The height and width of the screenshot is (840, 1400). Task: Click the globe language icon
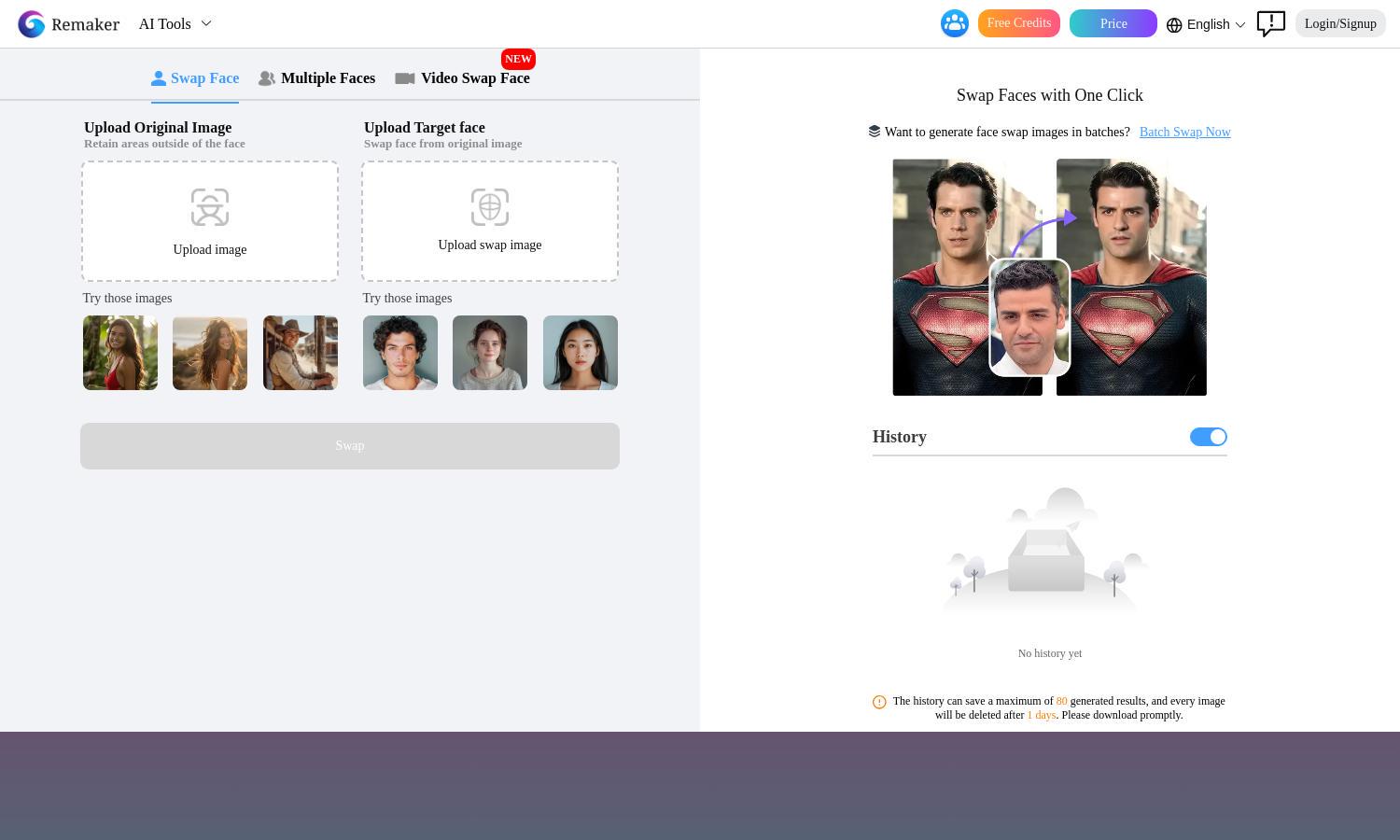[1174, 25]
